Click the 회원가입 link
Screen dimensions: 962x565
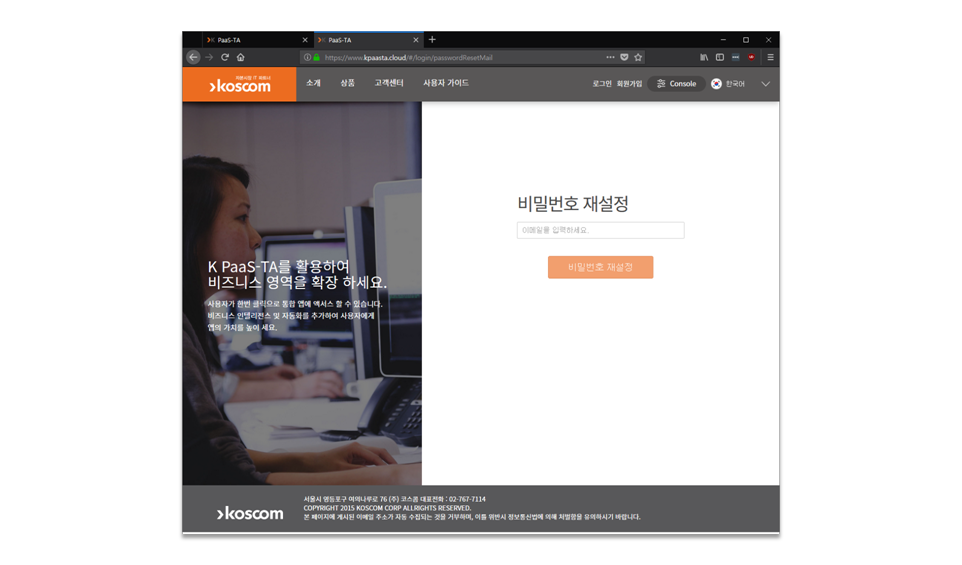coord(629,84)
